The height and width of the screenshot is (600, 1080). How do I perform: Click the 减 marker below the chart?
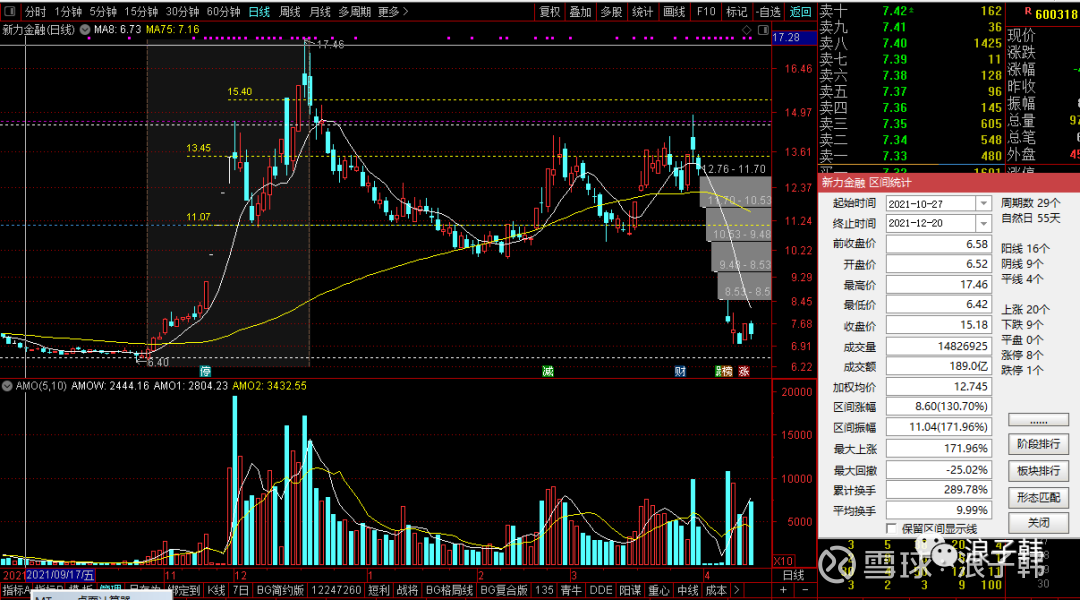tap(548, 372)
